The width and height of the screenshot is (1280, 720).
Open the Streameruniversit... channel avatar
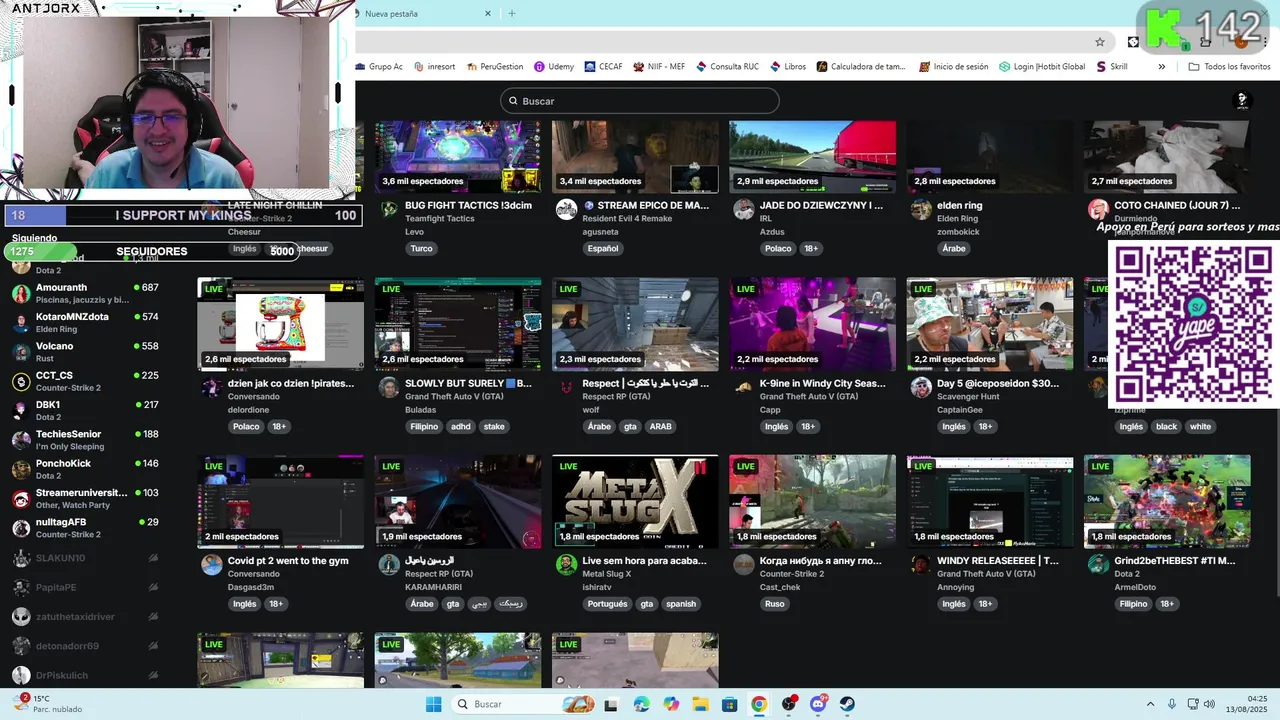coord(21,499)
